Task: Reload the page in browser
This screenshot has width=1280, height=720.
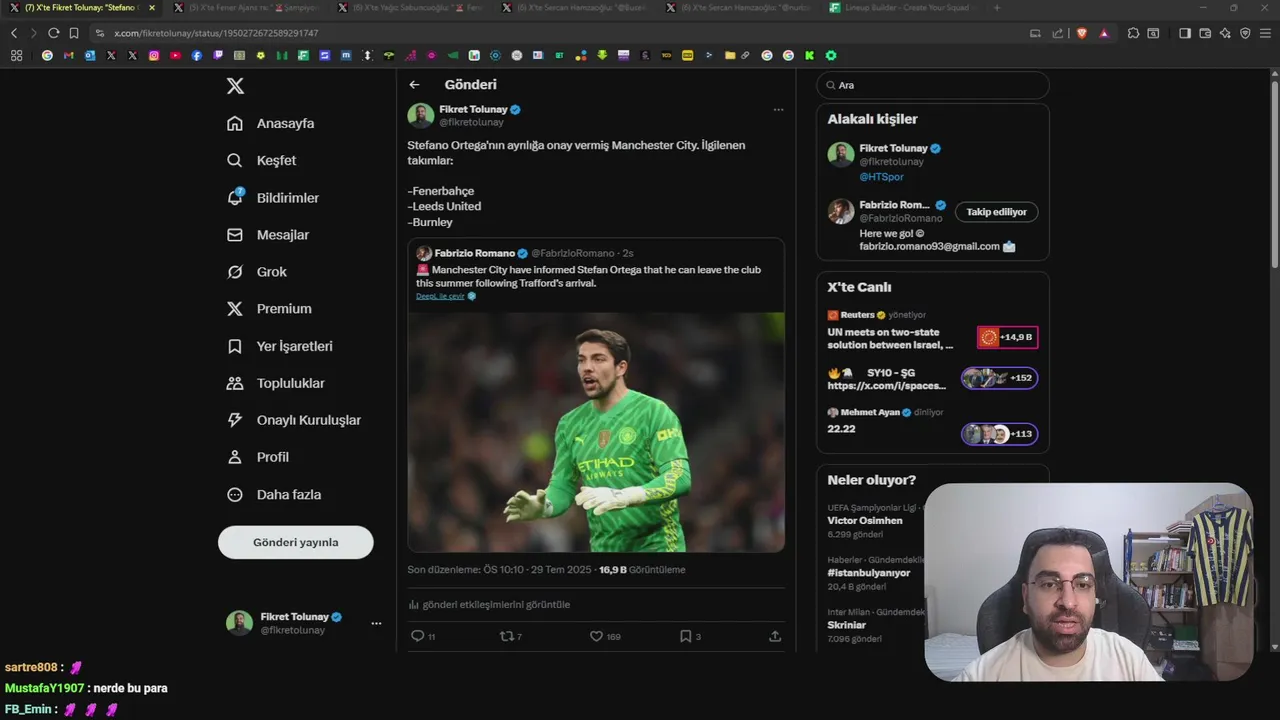Action: tap(53, 33)
